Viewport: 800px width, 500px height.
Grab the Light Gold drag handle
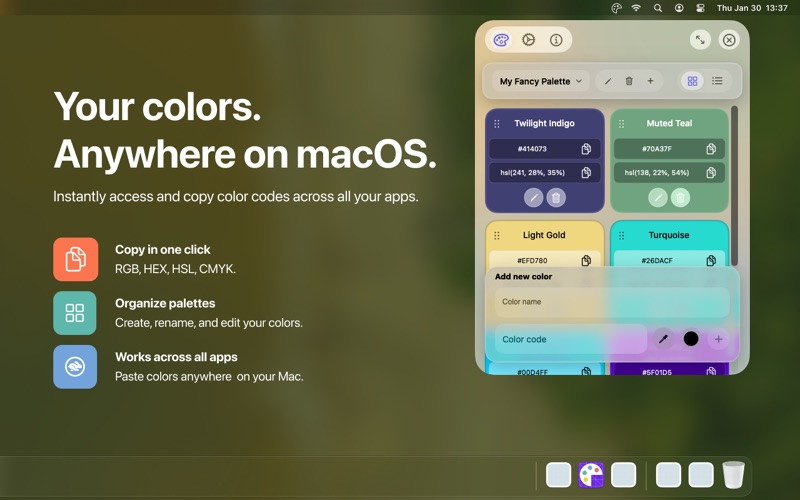pyautogui.click(x=497, y=236)
